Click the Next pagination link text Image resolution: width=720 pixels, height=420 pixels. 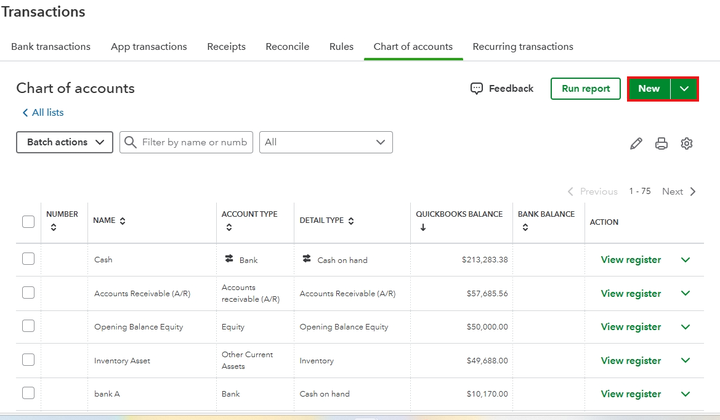672,191
